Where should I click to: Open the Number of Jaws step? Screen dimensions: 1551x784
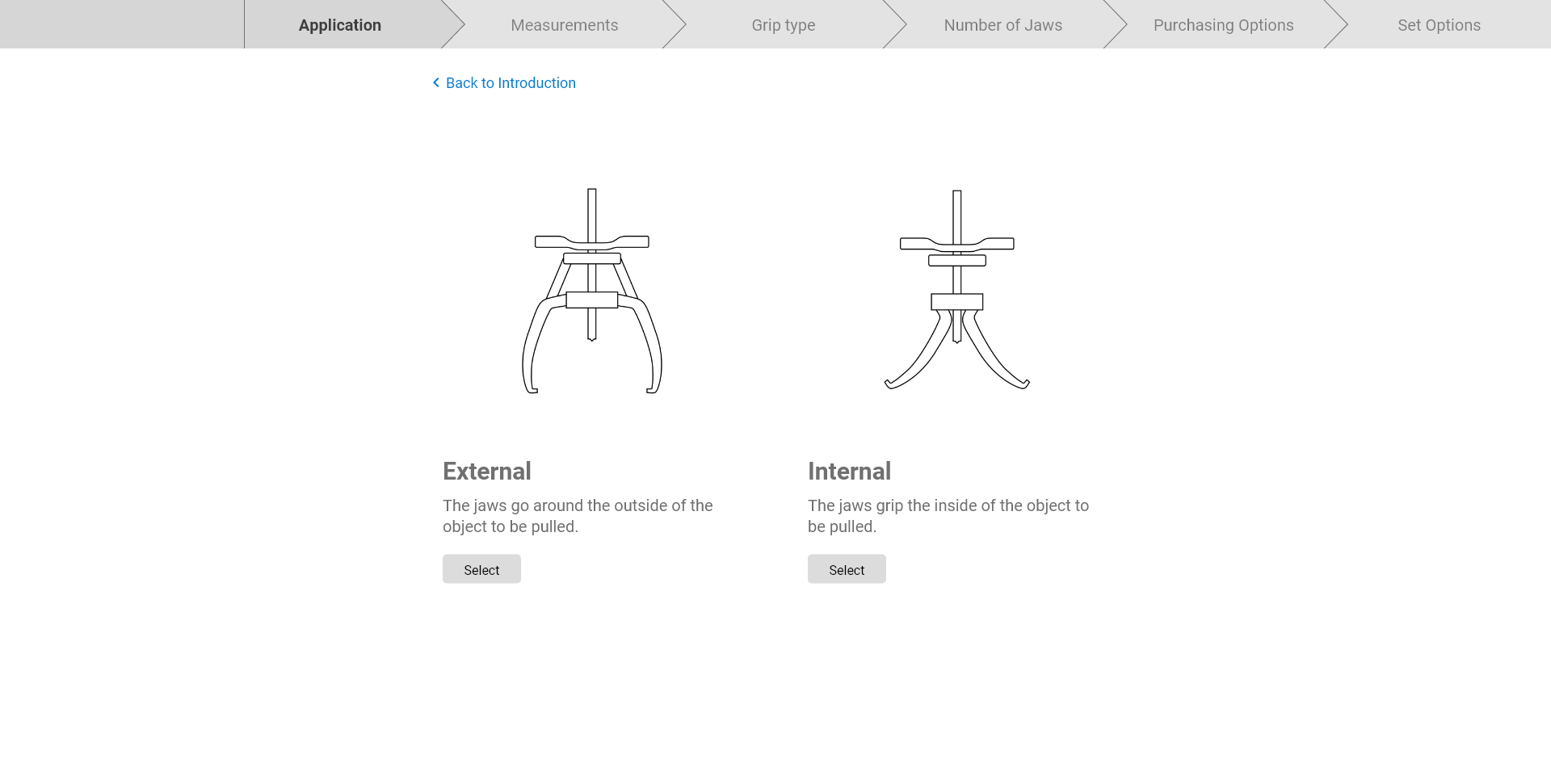(1002, 25)
